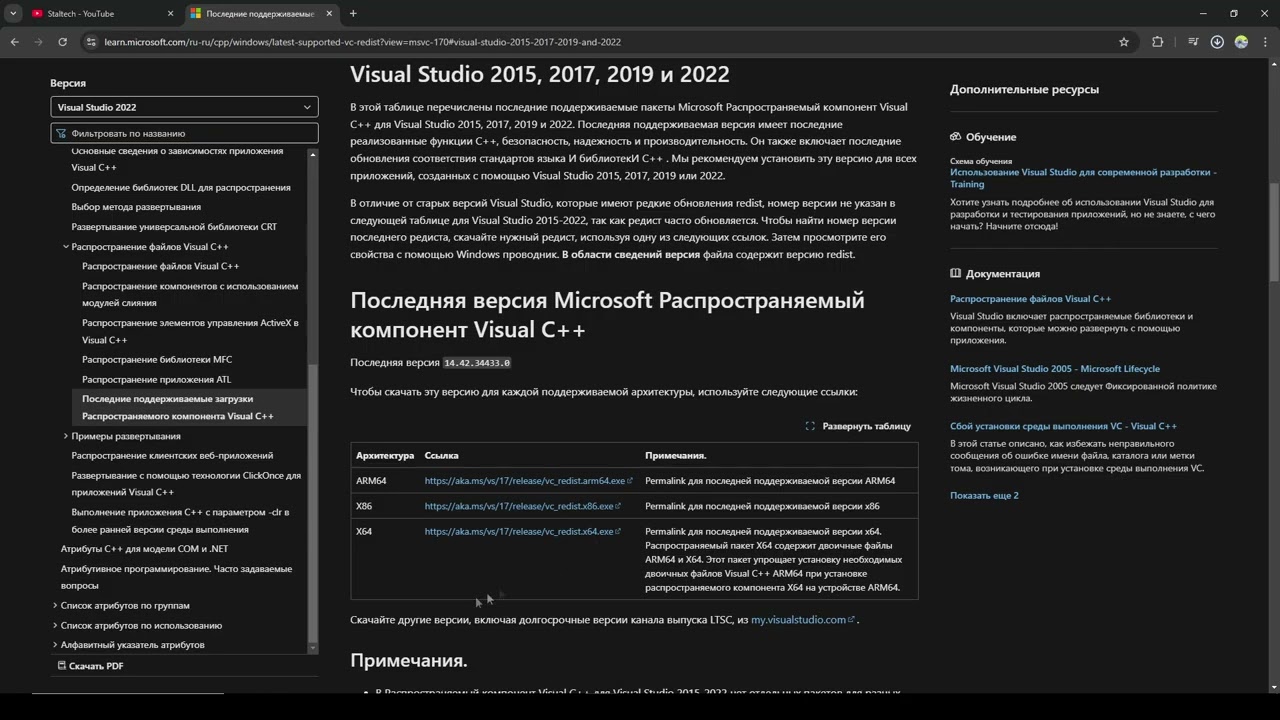Screen dimensions: 1280x720
Task: Download vc_redist.x86.exe via its link
Action: (x=522, y=506)
